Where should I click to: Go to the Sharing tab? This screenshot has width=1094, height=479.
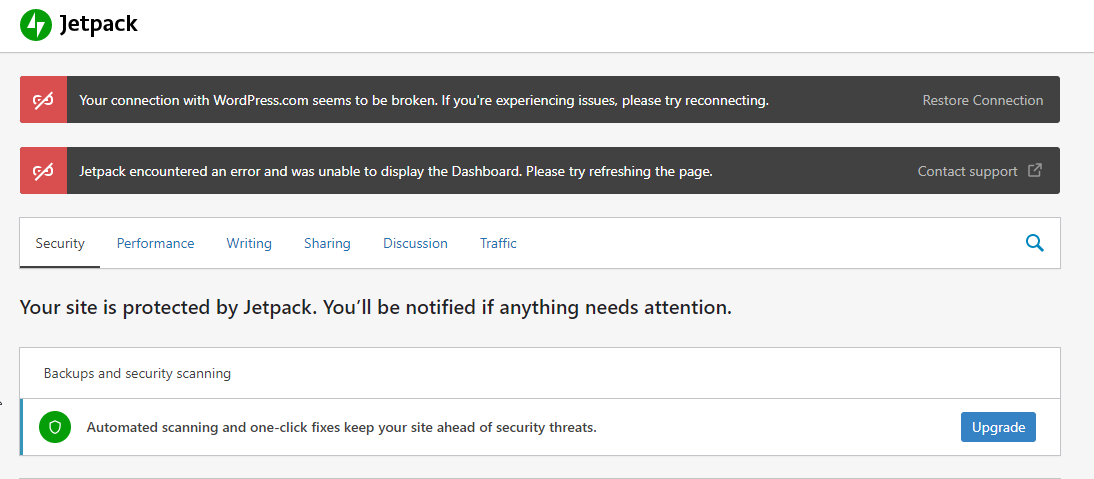327,243
